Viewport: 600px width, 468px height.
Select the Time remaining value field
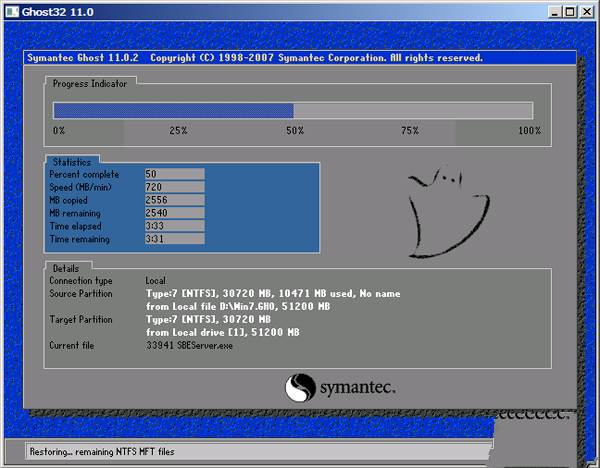coord(174,239)
